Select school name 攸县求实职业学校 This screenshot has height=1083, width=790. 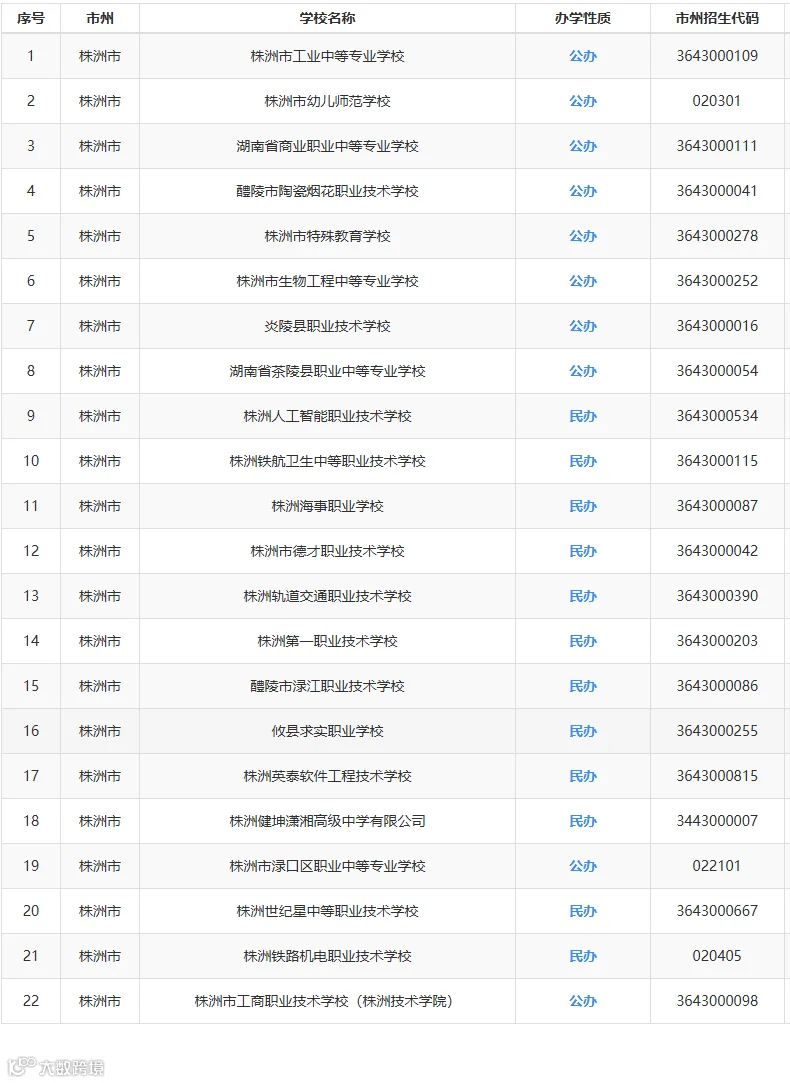(327, 731)
